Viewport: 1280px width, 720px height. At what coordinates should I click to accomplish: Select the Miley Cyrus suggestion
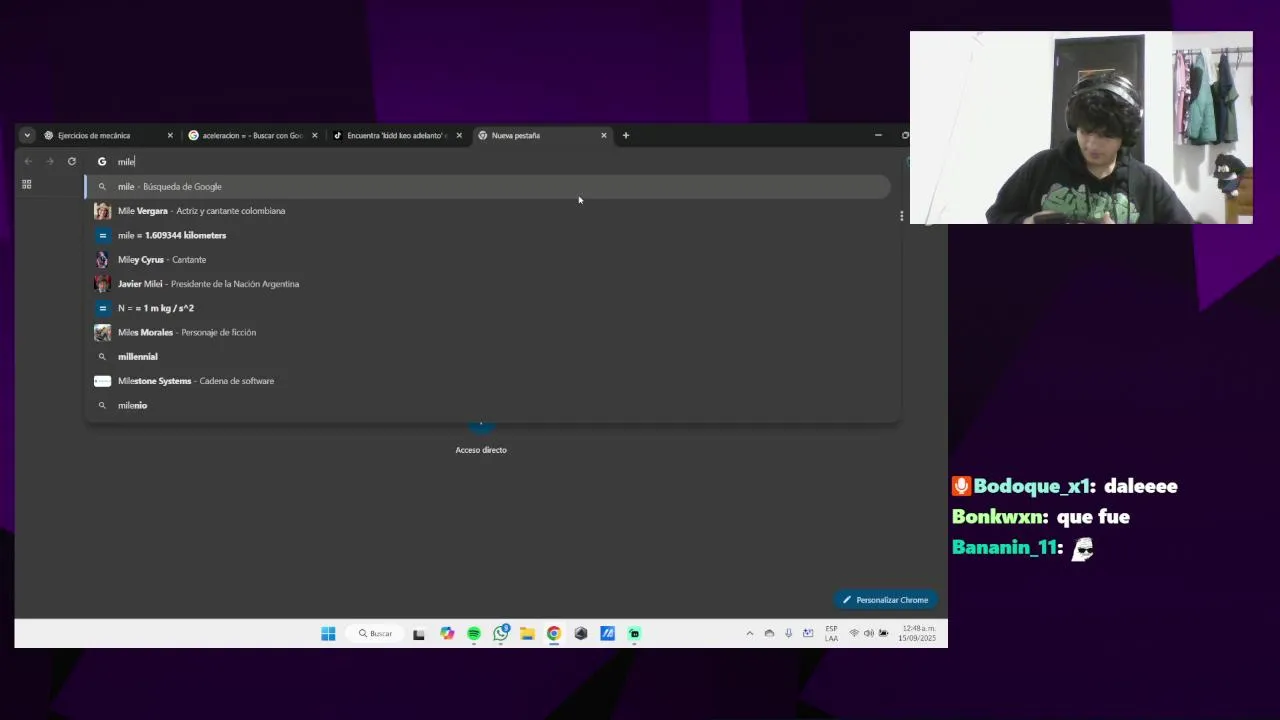tap(488, 259)
